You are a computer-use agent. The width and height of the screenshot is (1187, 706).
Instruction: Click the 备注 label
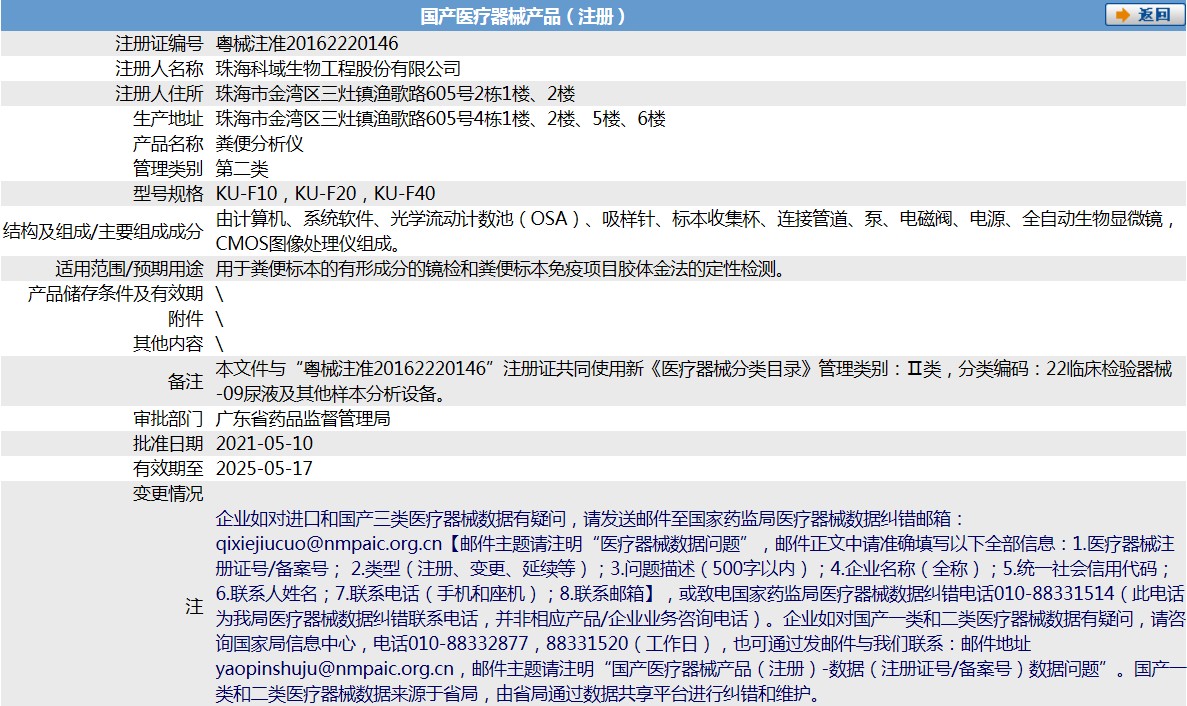tap(185, 381)
